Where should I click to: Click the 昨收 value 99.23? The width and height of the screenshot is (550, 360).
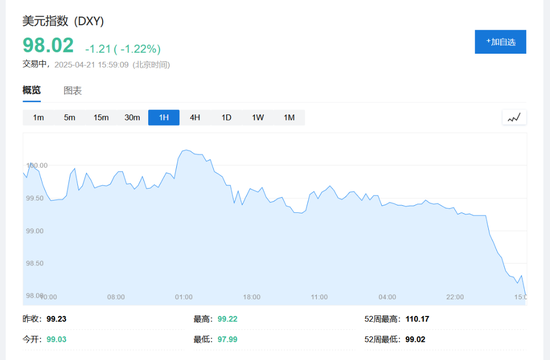click(56, 319)
